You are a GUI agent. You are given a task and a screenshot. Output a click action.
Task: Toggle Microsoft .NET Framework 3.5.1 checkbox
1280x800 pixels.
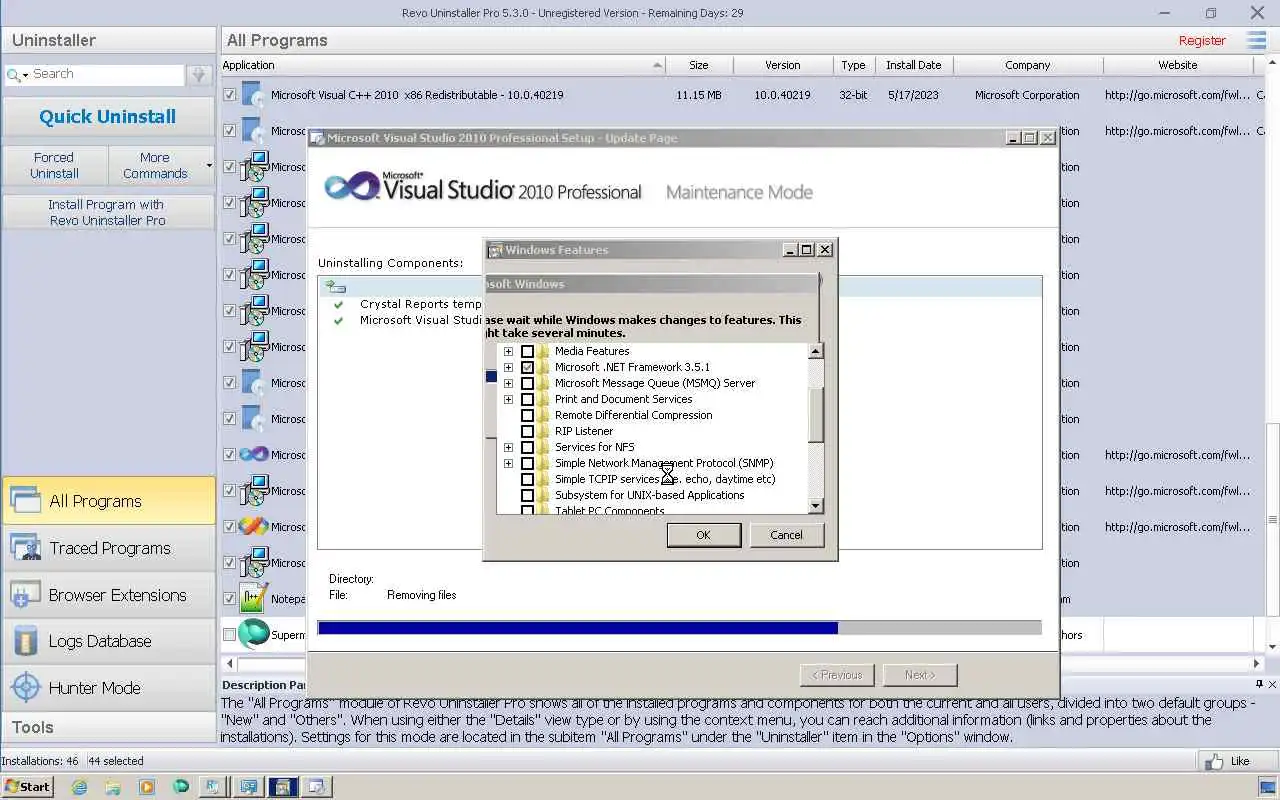pyautogui.click(x=527, y=367)
